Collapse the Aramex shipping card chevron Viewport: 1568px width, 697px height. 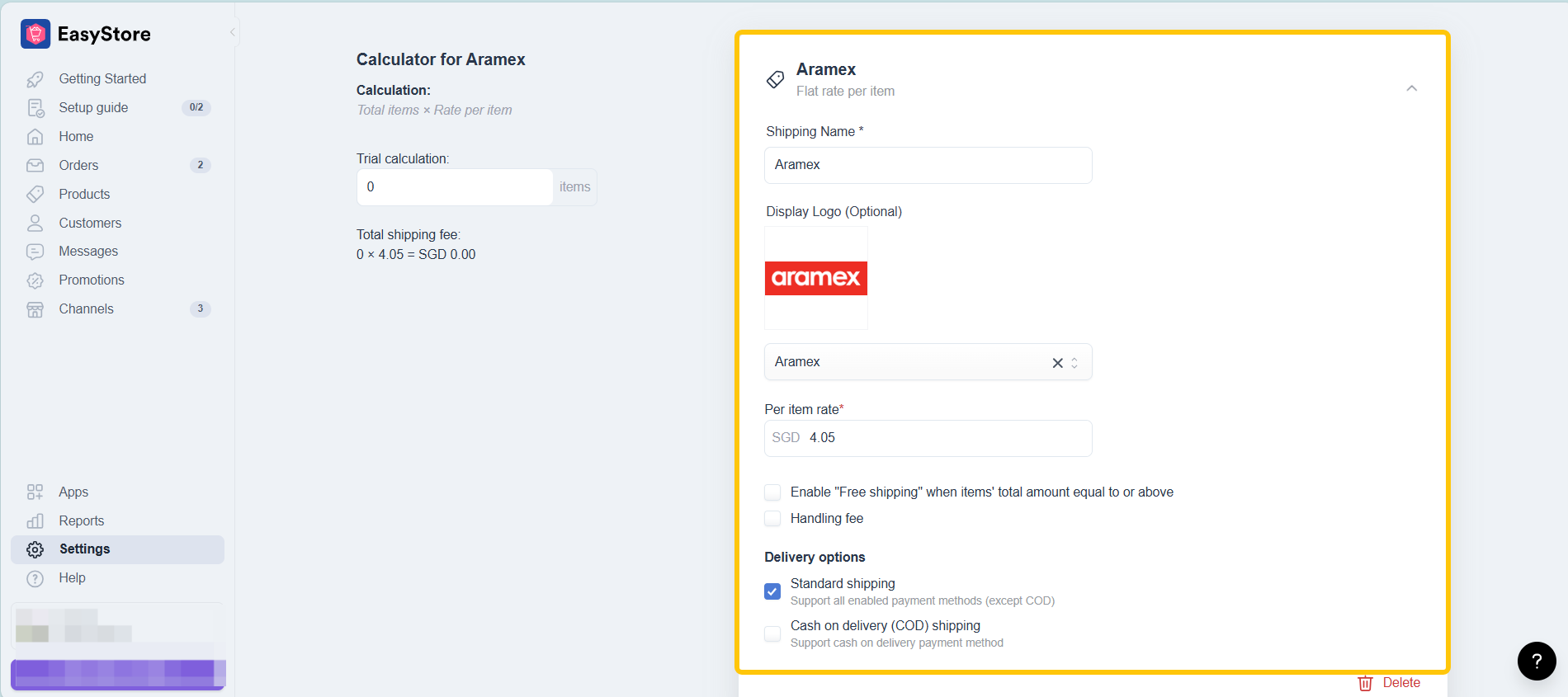click(x=1412, y=88)
